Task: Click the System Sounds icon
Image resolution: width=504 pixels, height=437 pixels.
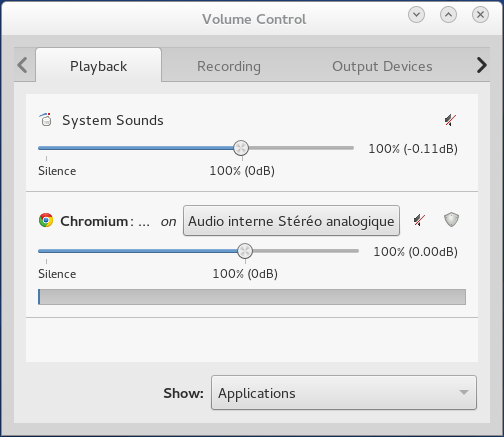Action: pyautogui.click(x=46, y=120)
